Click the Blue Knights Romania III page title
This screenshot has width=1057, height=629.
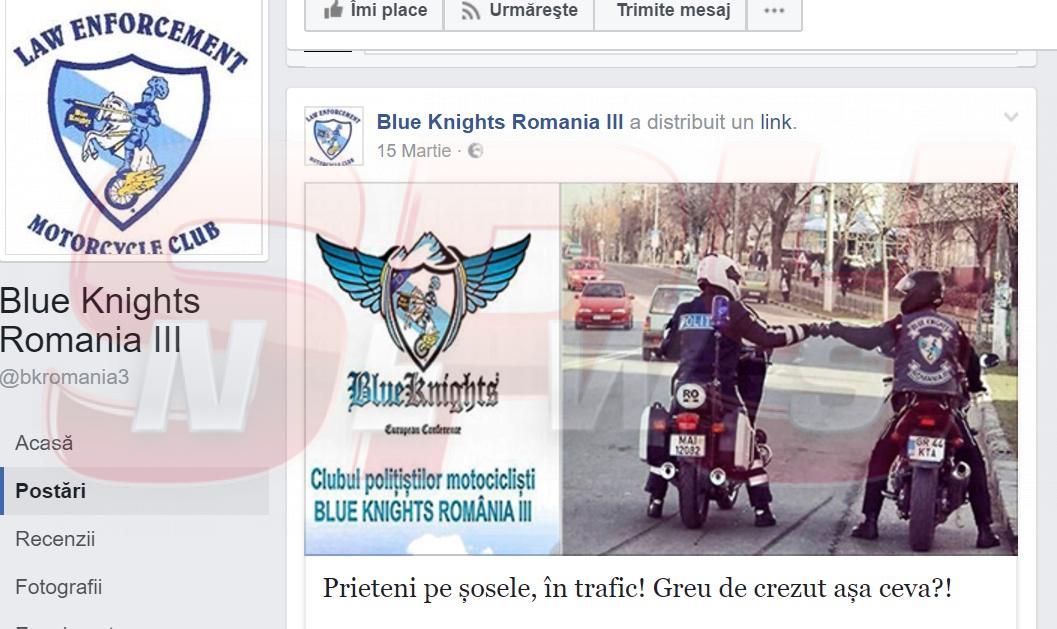(x=100, y=320)
